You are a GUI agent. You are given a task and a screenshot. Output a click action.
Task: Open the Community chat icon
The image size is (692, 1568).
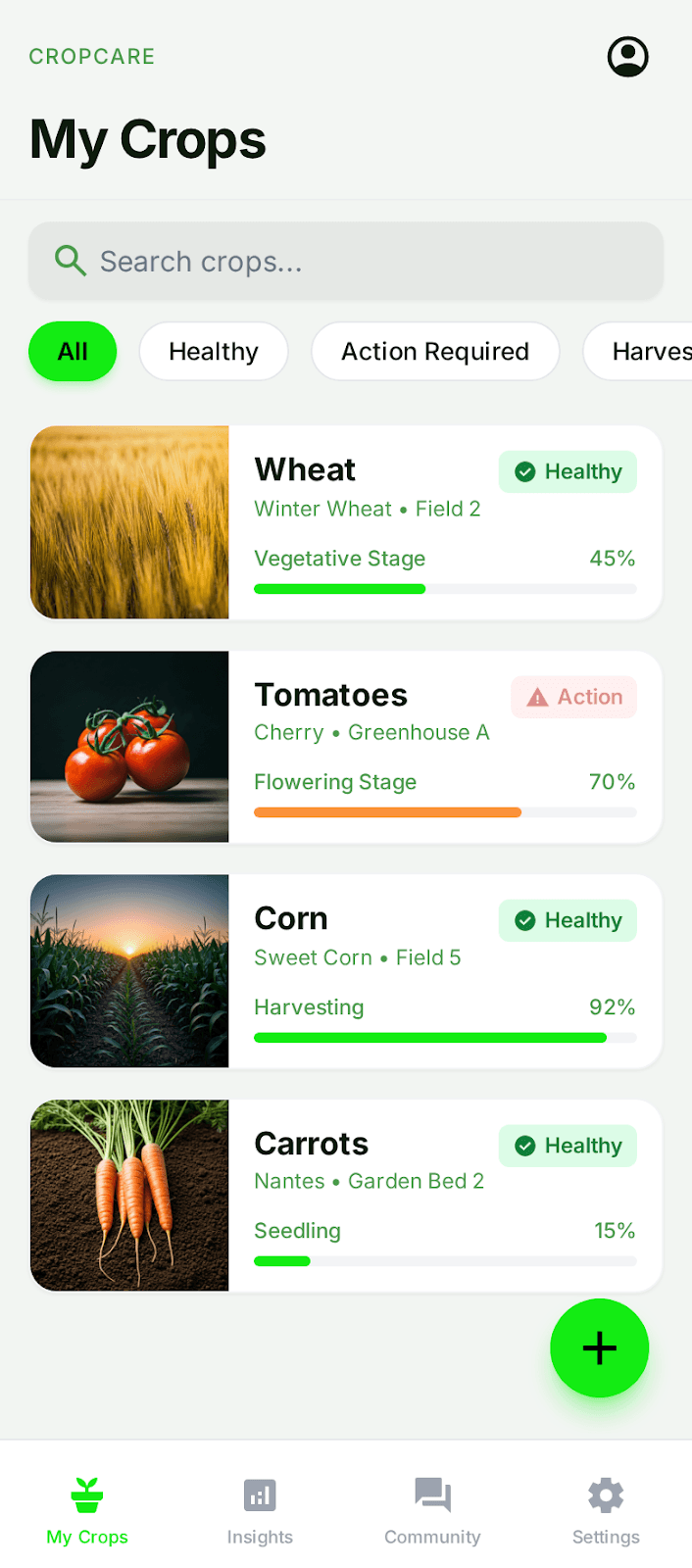[x=432, y=1493]
